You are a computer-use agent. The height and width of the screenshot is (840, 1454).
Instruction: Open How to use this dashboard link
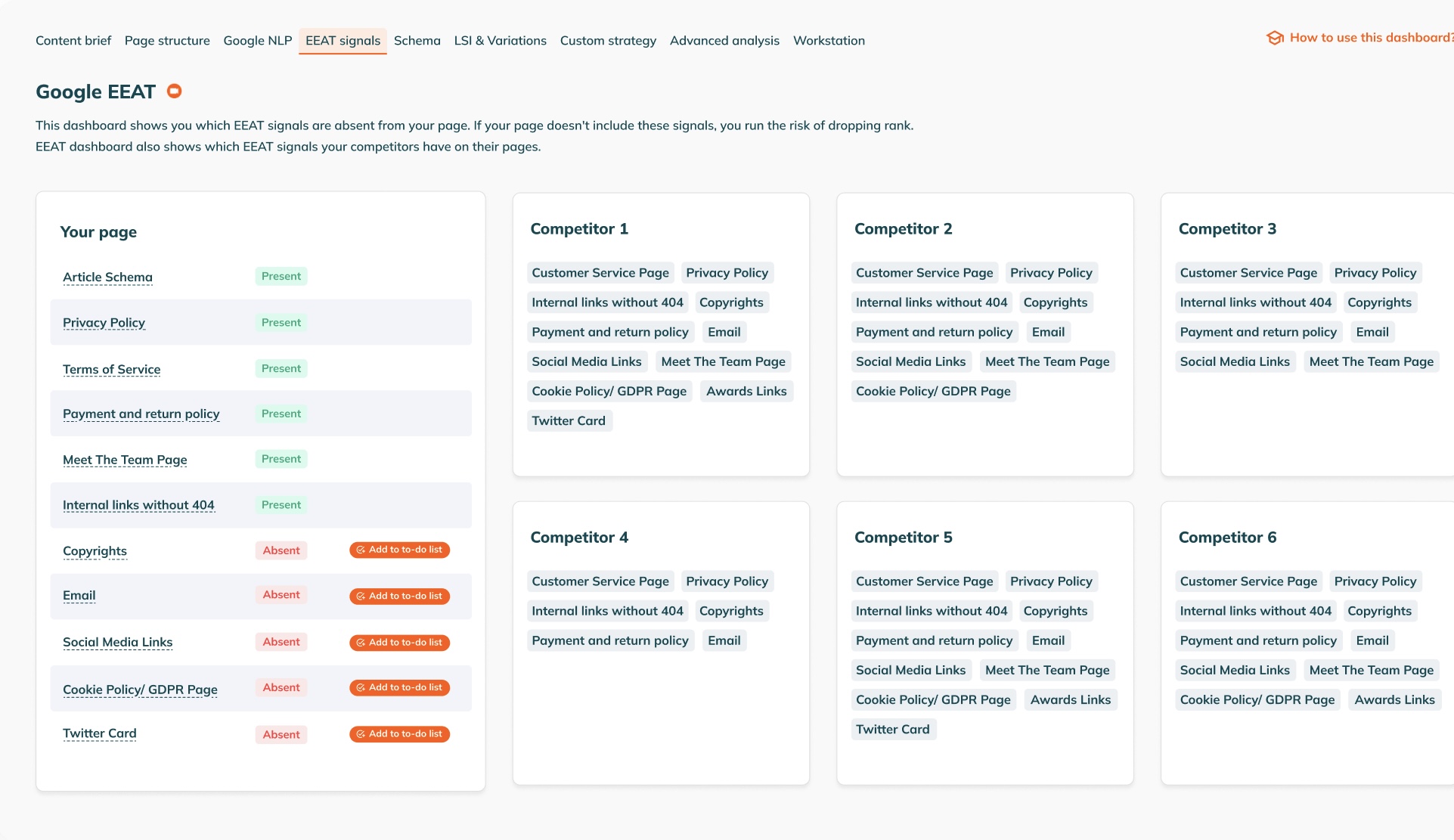(x=1370, y=38)
